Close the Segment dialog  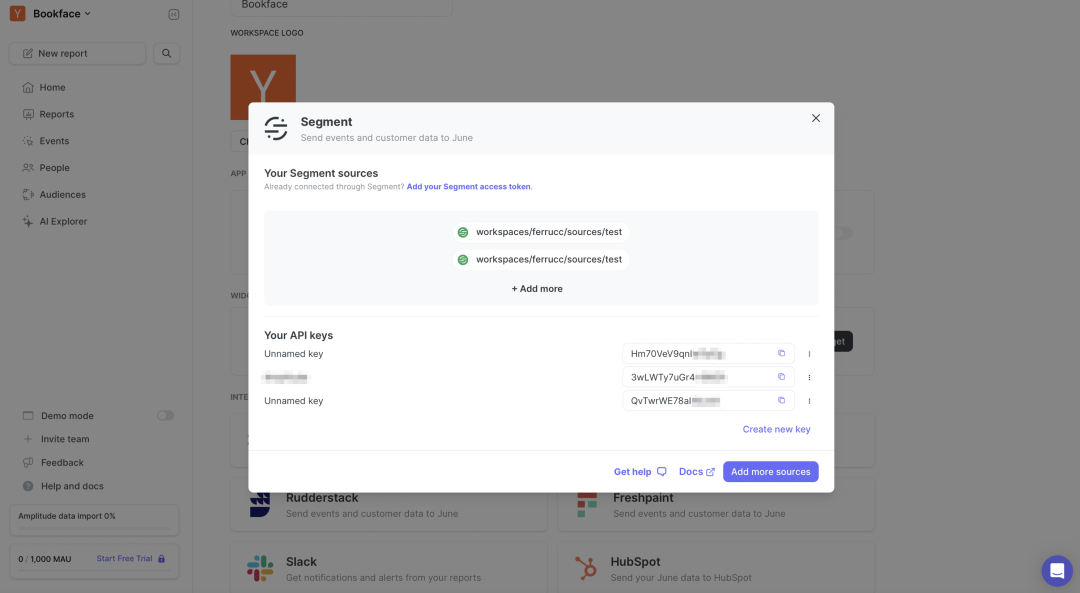point(816,118)
